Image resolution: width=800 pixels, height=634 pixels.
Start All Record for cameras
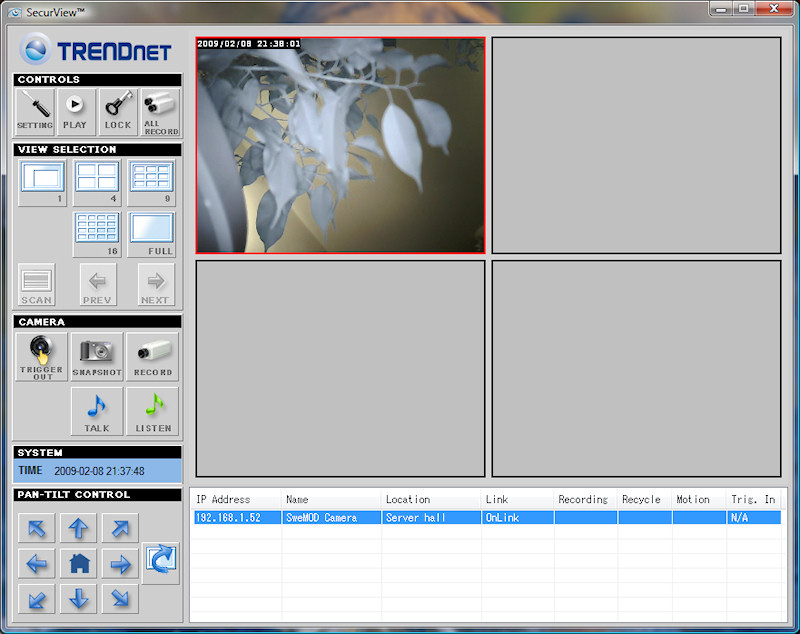[160, 112]
